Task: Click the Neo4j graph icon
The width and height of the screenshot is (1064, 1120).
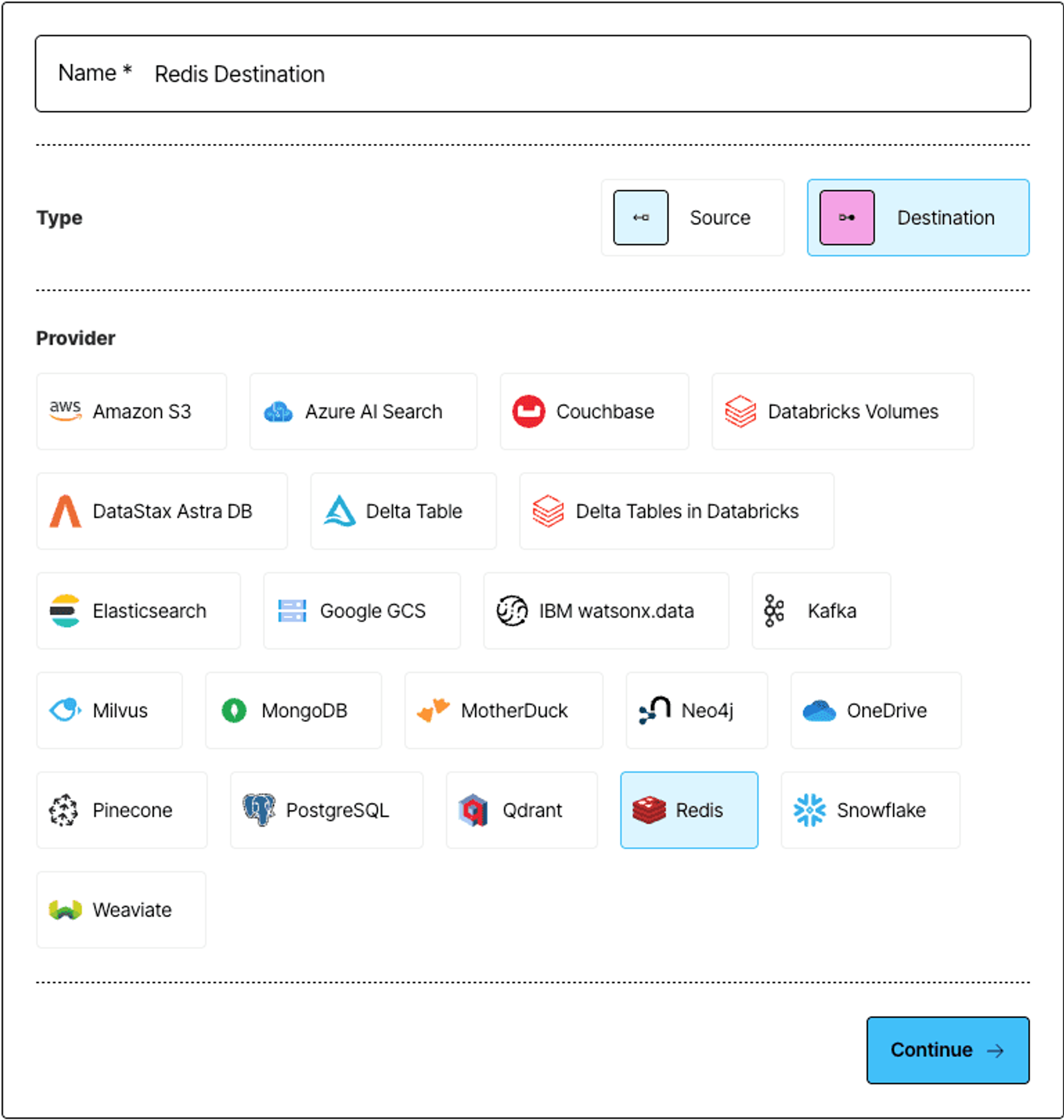Action: coord(655,710)
